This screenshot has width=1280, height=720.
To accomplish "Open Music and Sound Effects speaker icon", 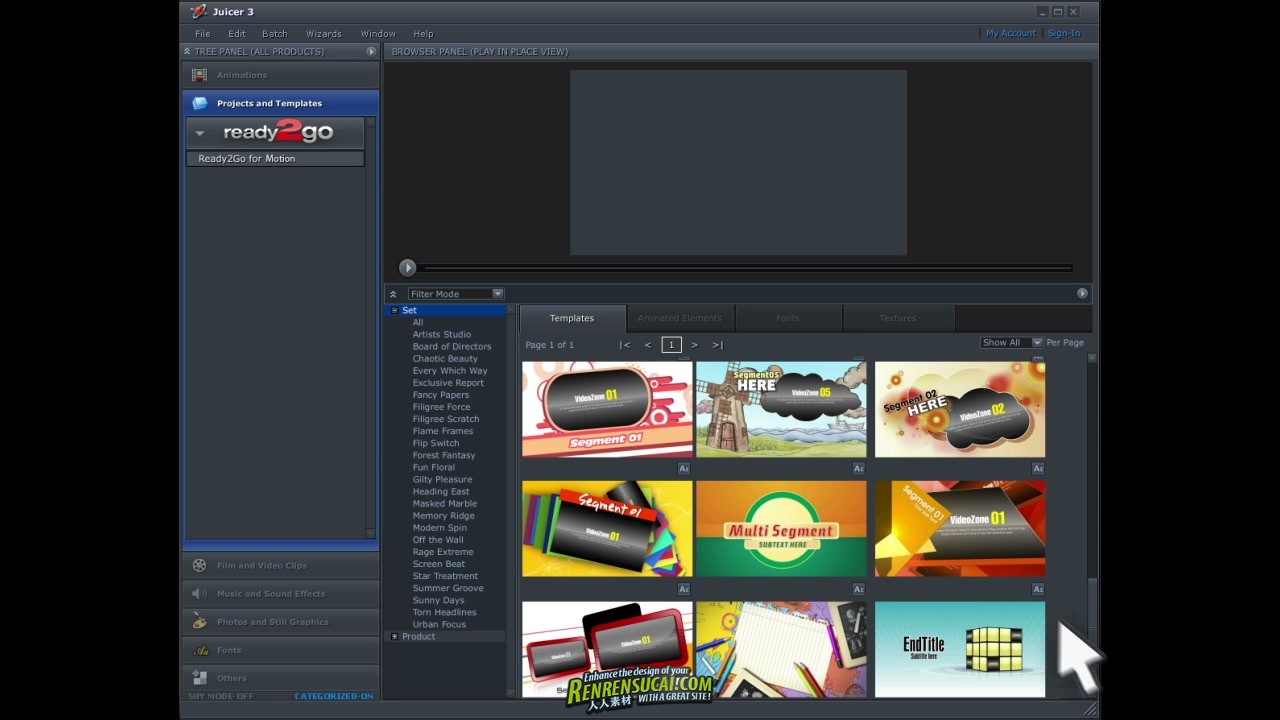I will 199,593.
